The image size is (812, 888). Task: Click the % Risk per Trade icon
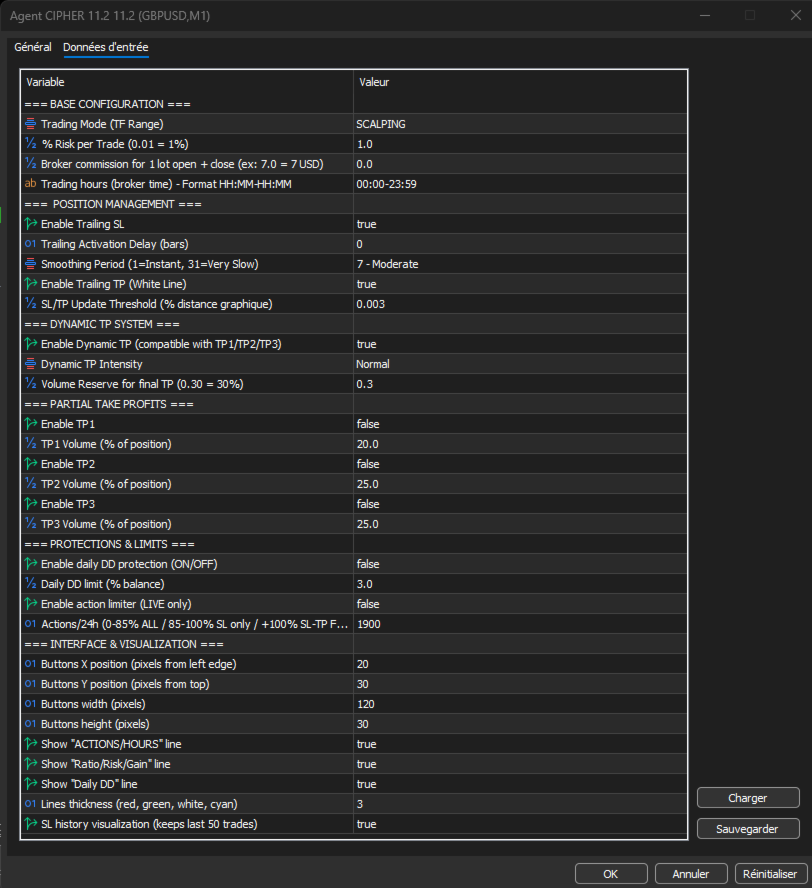pyautogui.click(x=30, y=144)
